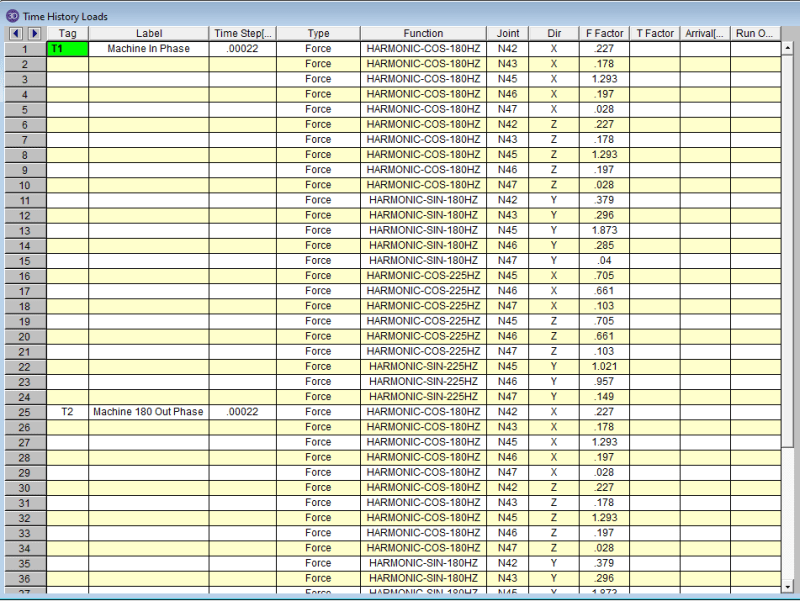Click joint N43 in row 2
Screen dimensions: 800x601
(x=508, y=64)
